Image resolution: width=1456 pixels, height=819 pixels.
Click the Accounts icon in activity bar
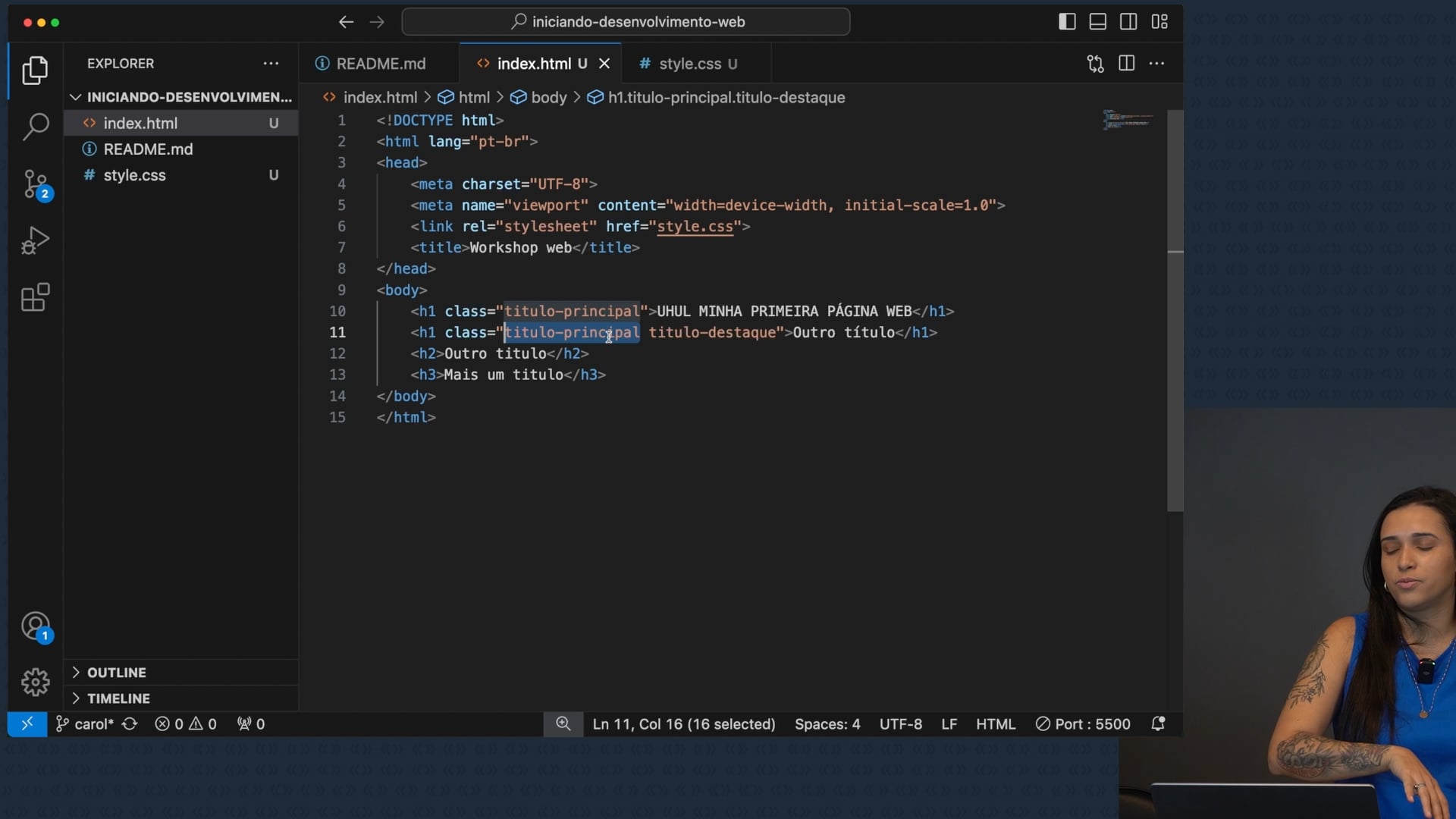pos(35,626)
